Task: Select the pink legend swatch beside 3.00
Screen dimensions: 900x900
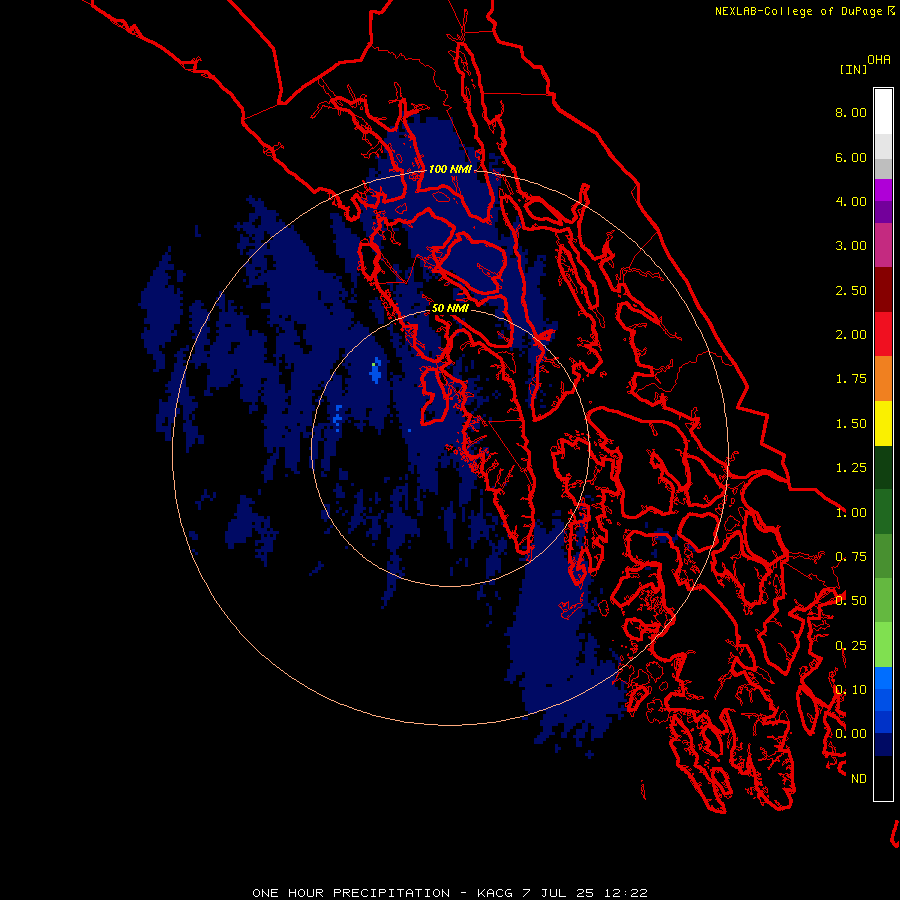Action: point(883,245)
